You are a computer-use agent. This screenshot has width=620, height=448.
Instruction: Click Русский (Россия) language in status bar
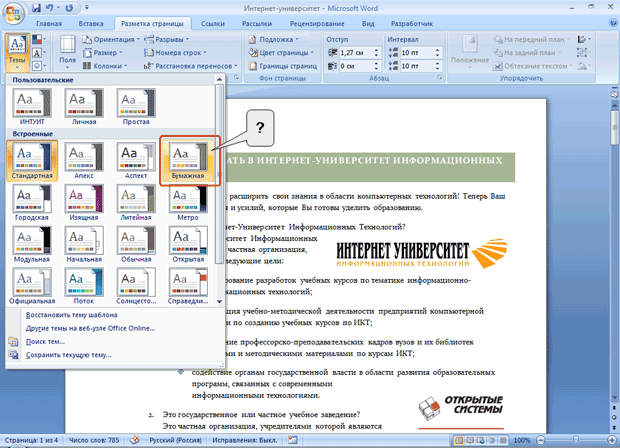[x=175, y=440]
